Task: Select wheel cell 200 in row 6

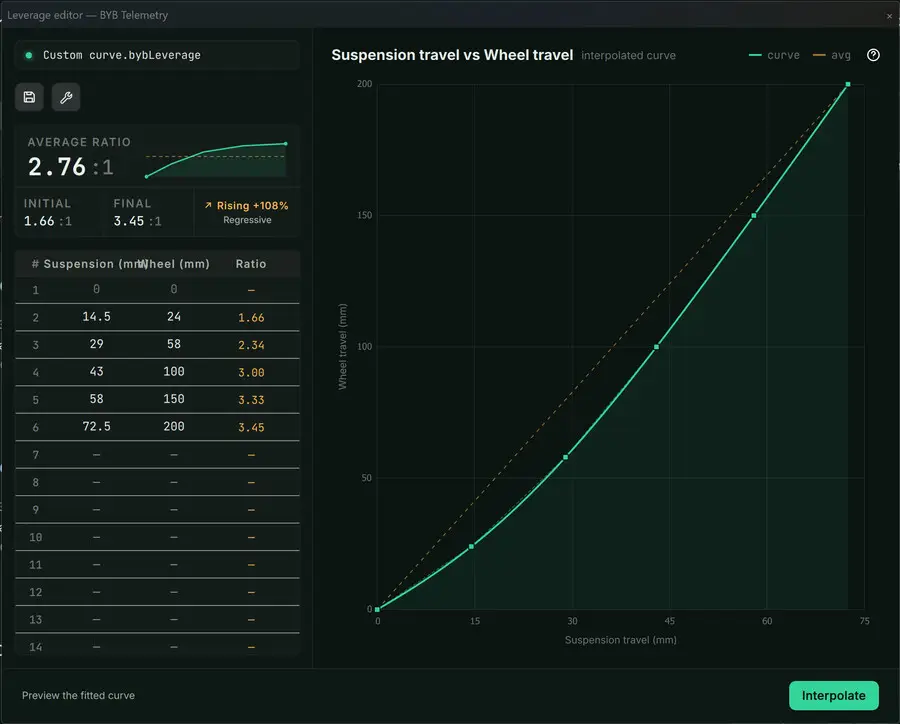Action: 174,427
